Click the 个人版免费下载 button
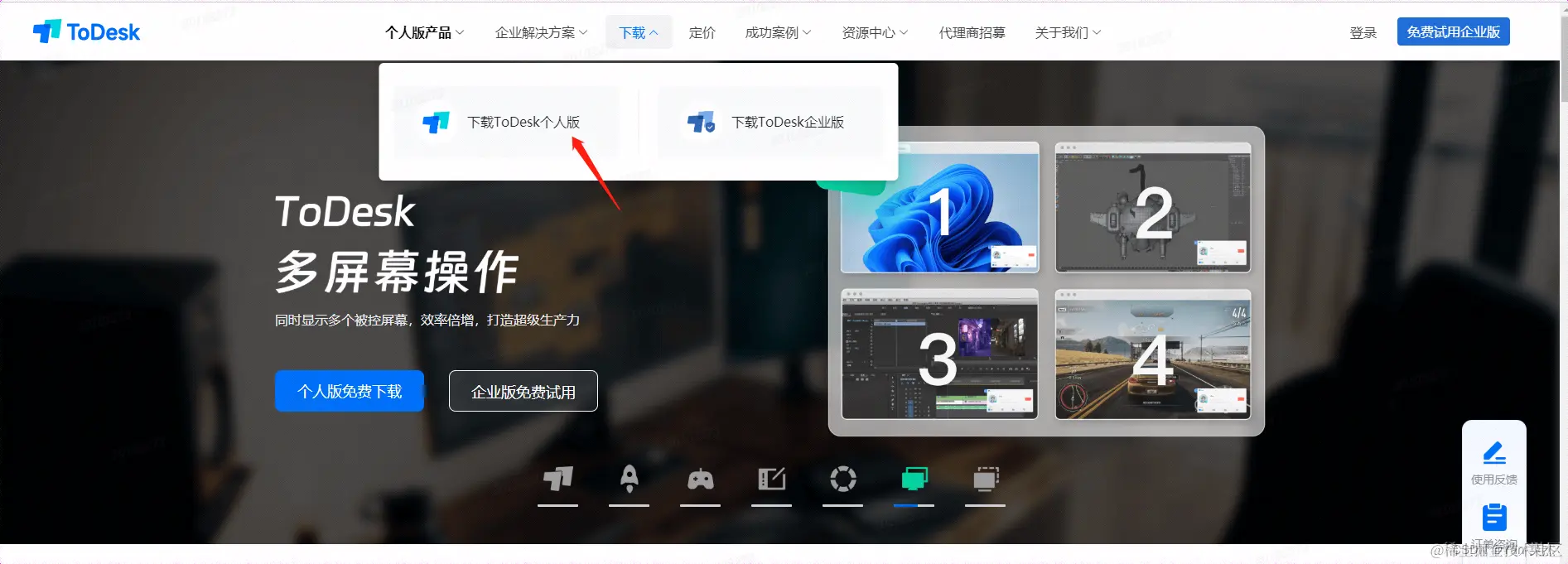1568x564 pixels. point(350,391)
